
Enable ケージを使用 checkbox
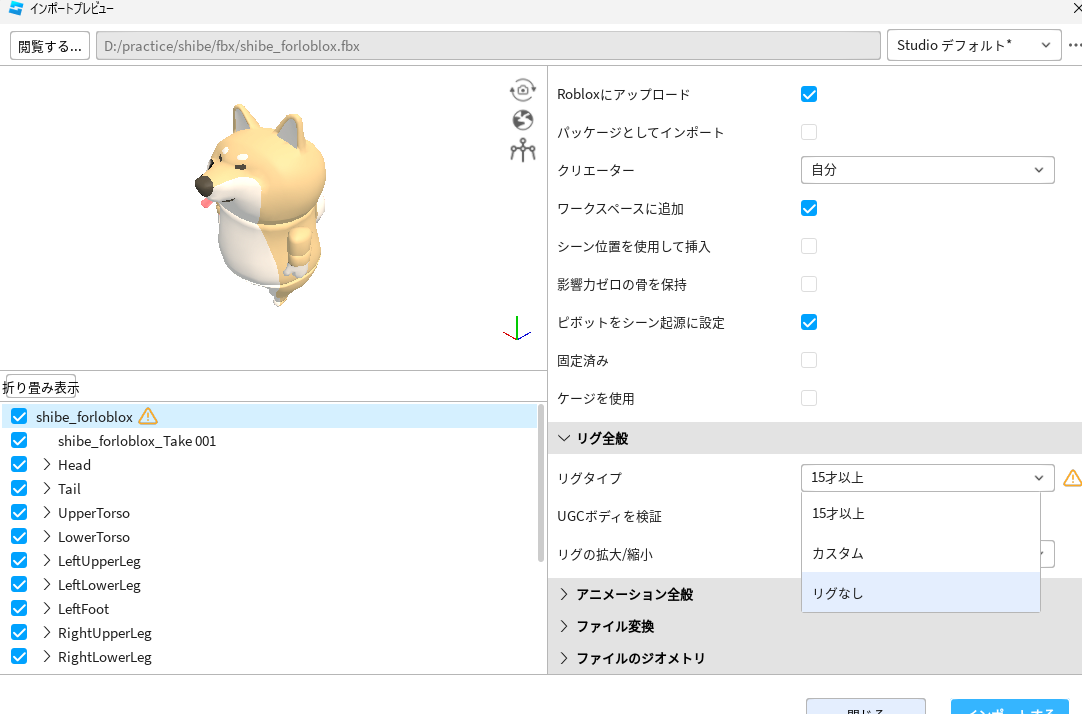(809, 398)
